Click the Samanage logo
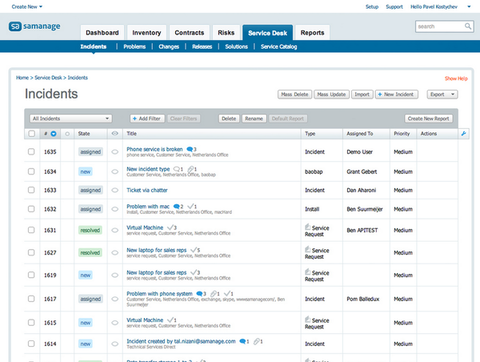Viewport: 480px width, 362px height. [x=35, y=26]
